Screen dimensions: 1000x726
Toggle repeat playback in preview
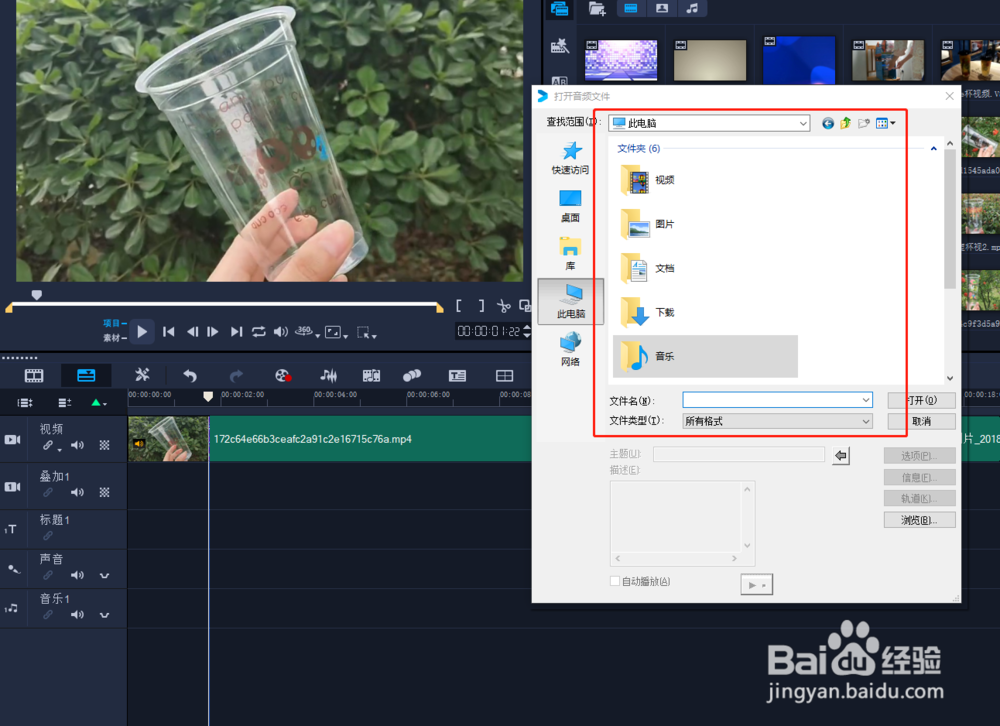click(258, 332)
